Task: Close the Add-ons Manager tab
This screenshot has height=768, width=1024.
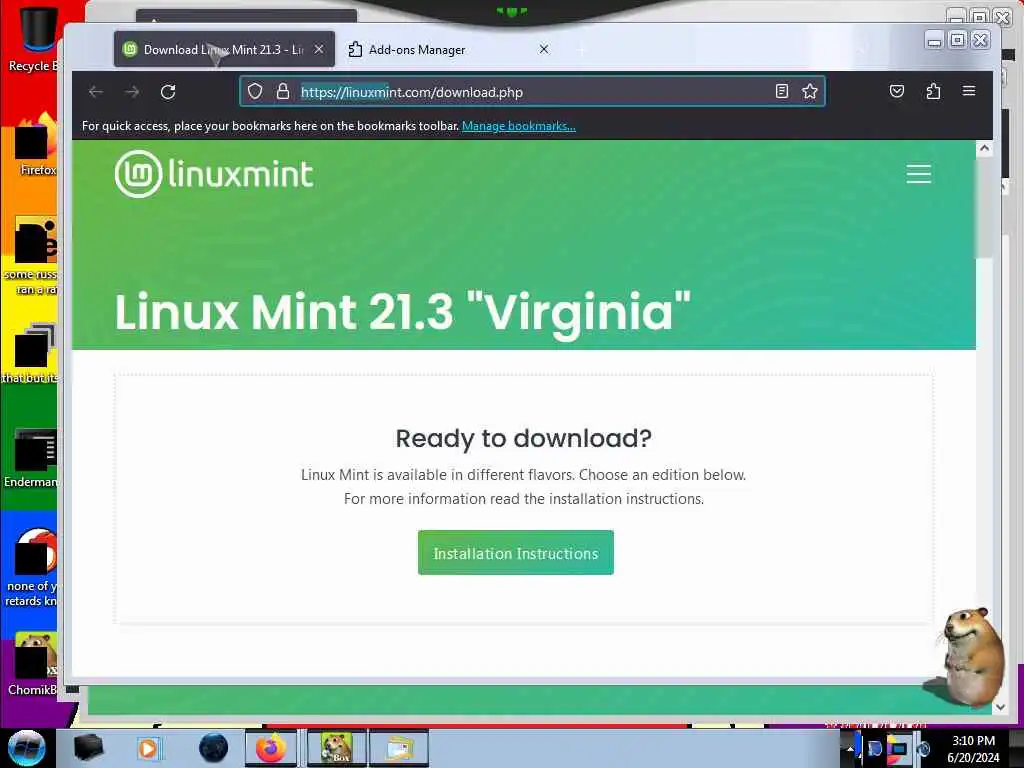Action: click(x=543, y=50)
